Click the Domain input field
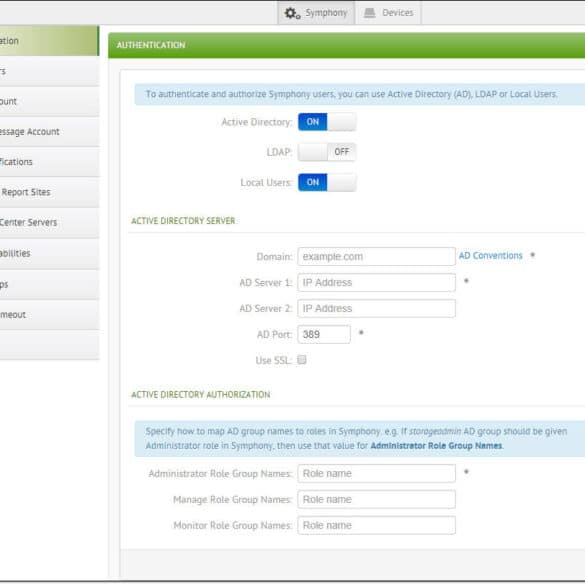The height and width of the screenshot is (585, 585). click(x=376, y=257)
